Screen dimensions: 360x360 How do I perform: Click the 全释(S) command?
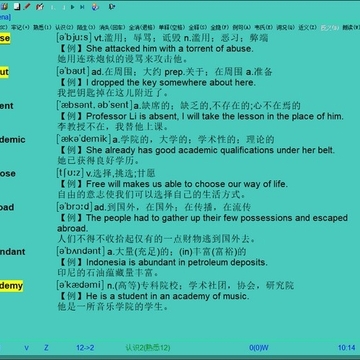(x=198, y=27)
